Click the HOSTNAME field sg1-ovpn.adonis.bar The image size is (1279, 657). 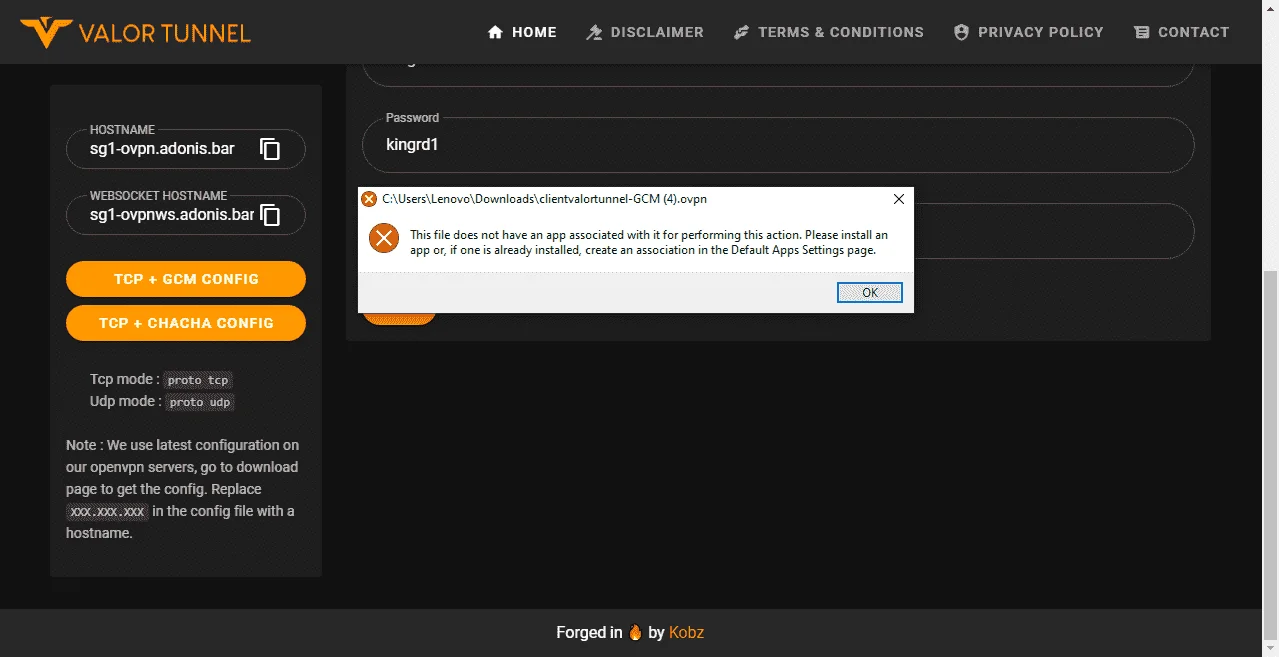pos(186,149)
